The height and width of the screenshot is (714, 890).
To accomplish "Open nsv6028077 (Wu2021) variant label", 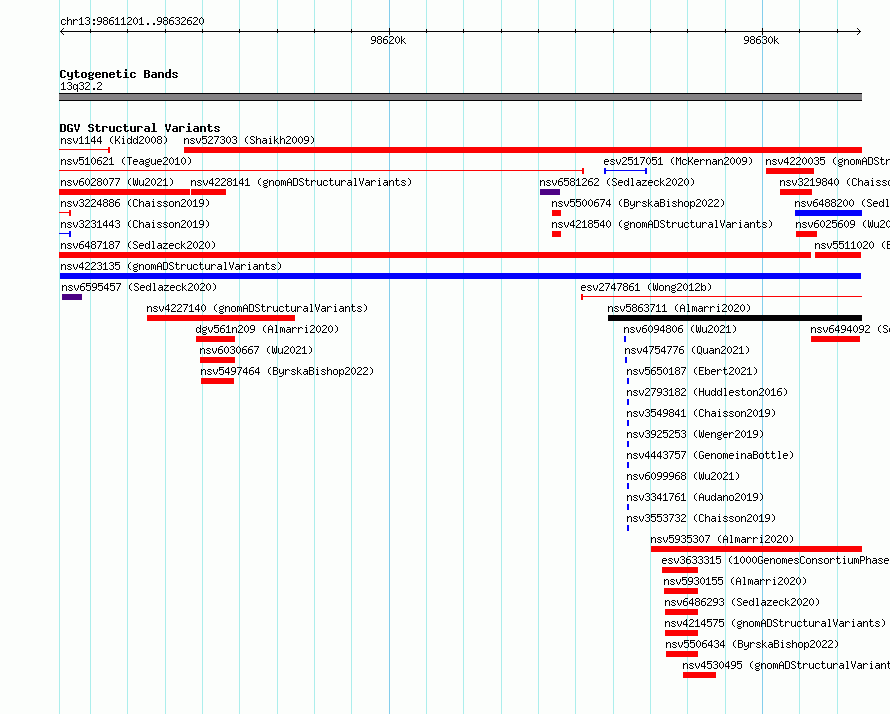I will [x=117, y=182].
